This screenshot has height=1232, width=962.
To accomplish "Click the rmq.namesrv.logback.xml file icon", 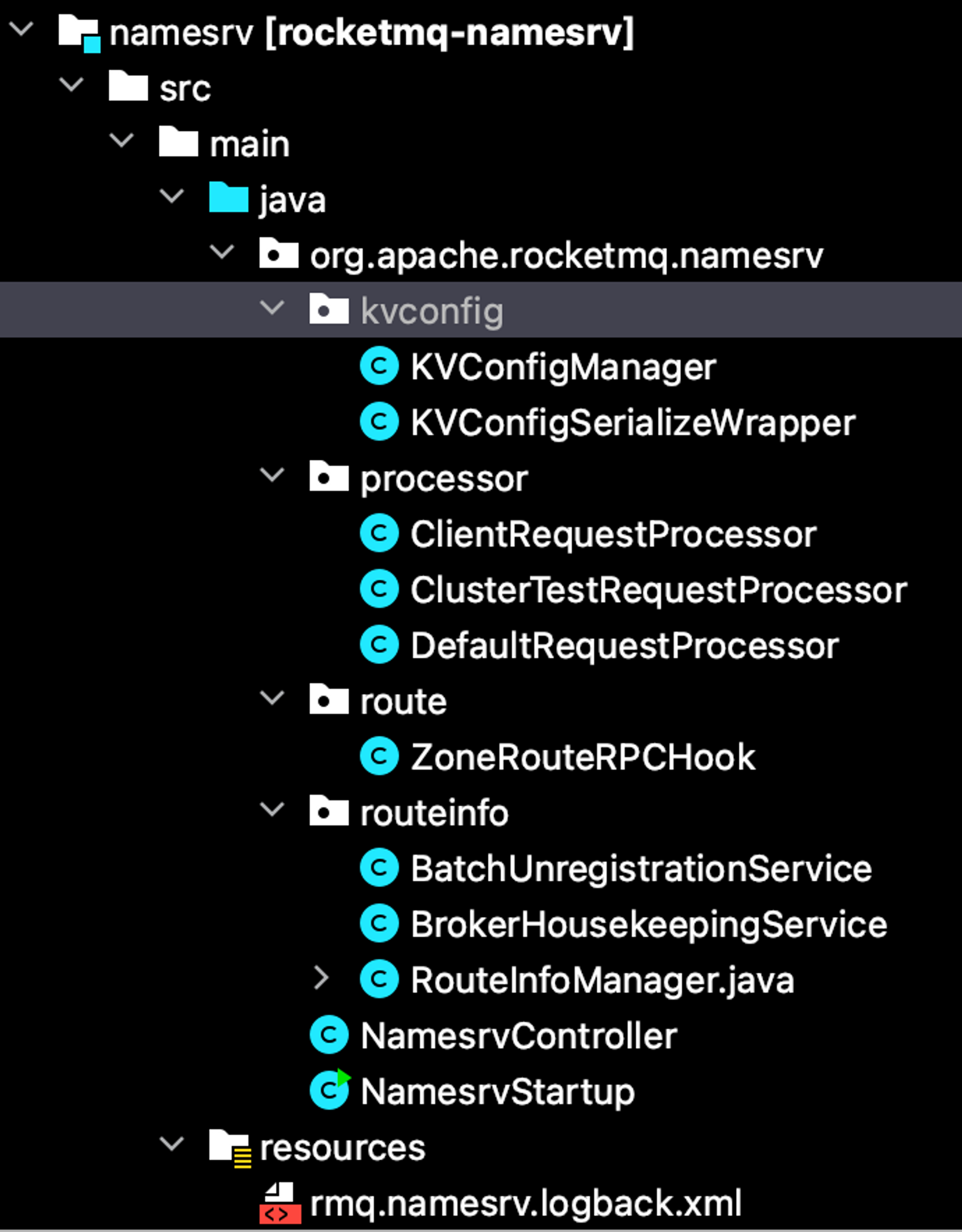I will tap(280, 1203).
